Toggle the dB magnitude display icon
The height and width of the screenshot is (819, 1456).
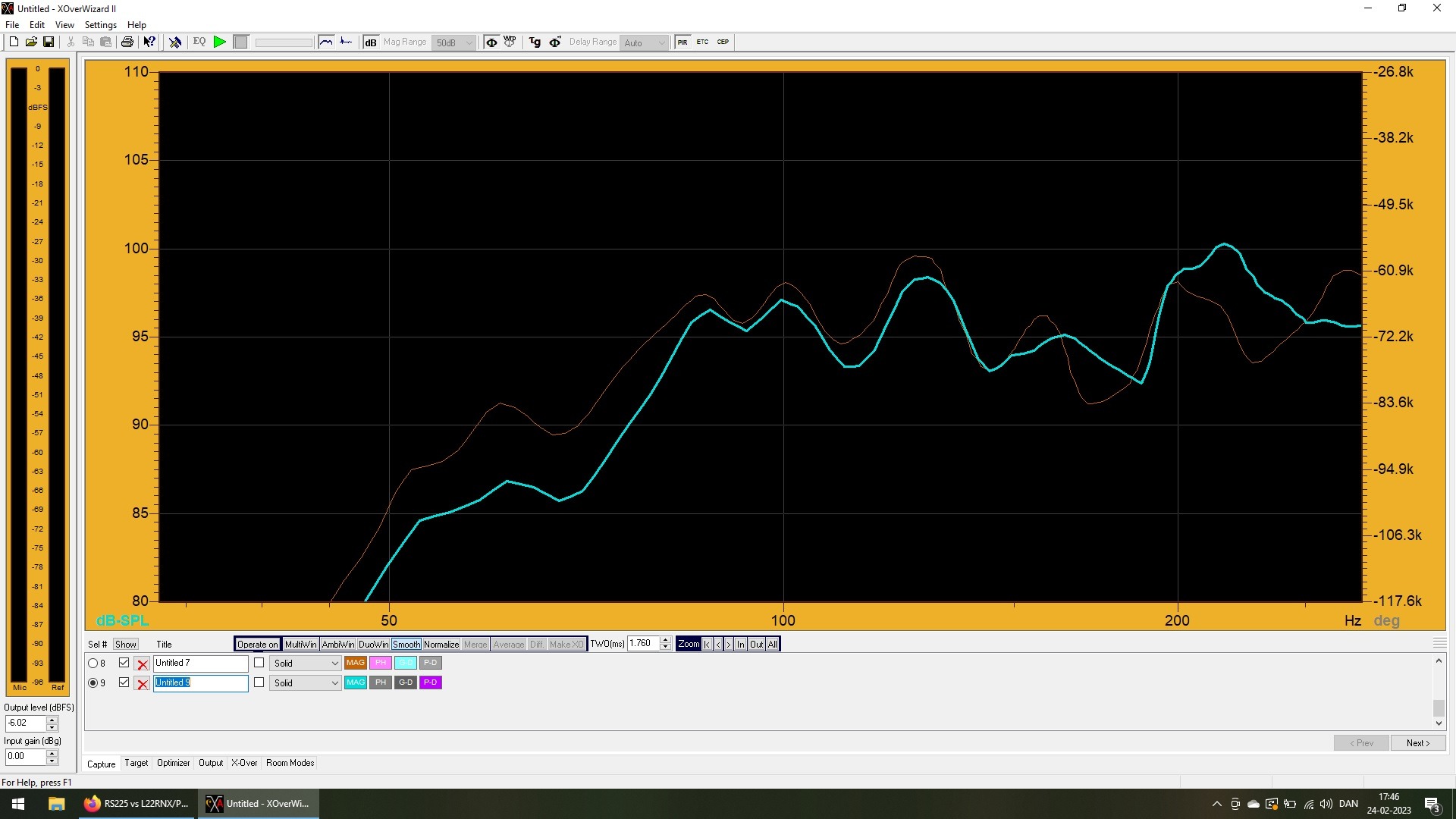point(371,42)
